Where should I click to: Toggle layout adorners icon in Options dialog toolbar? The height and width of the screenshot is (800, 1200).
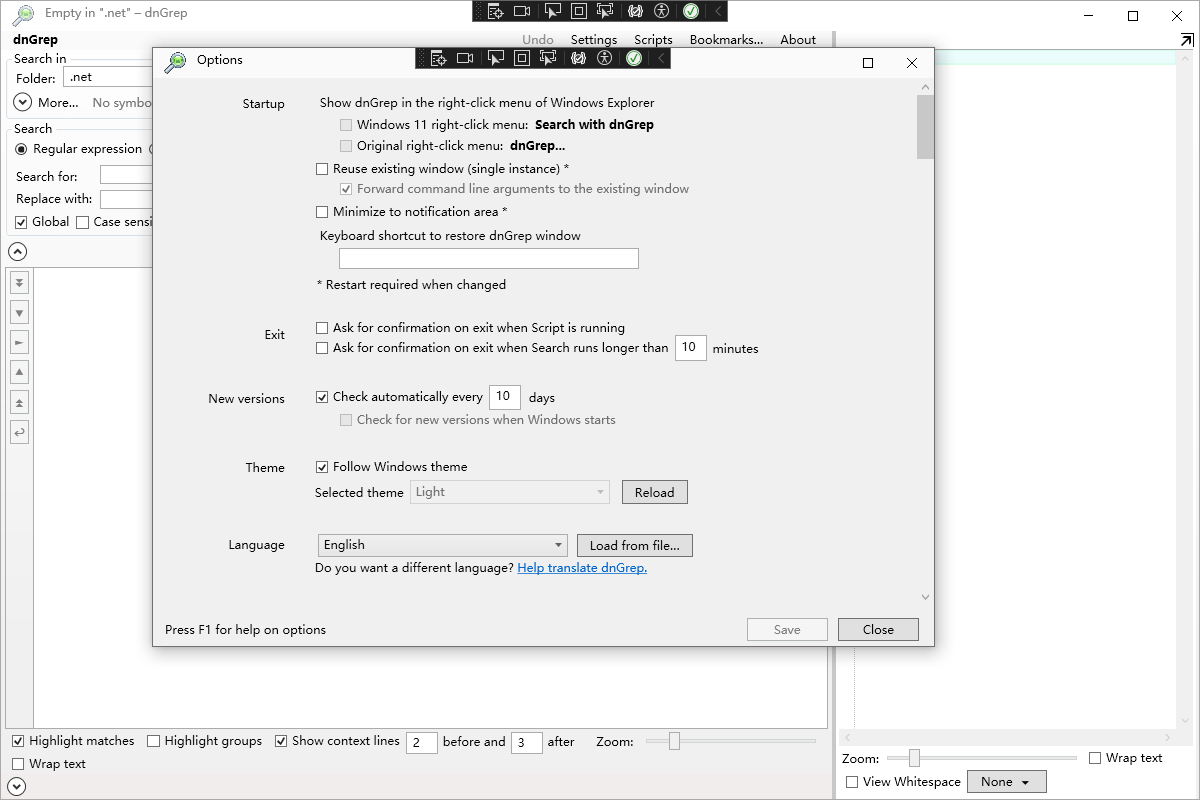(522, 58)
